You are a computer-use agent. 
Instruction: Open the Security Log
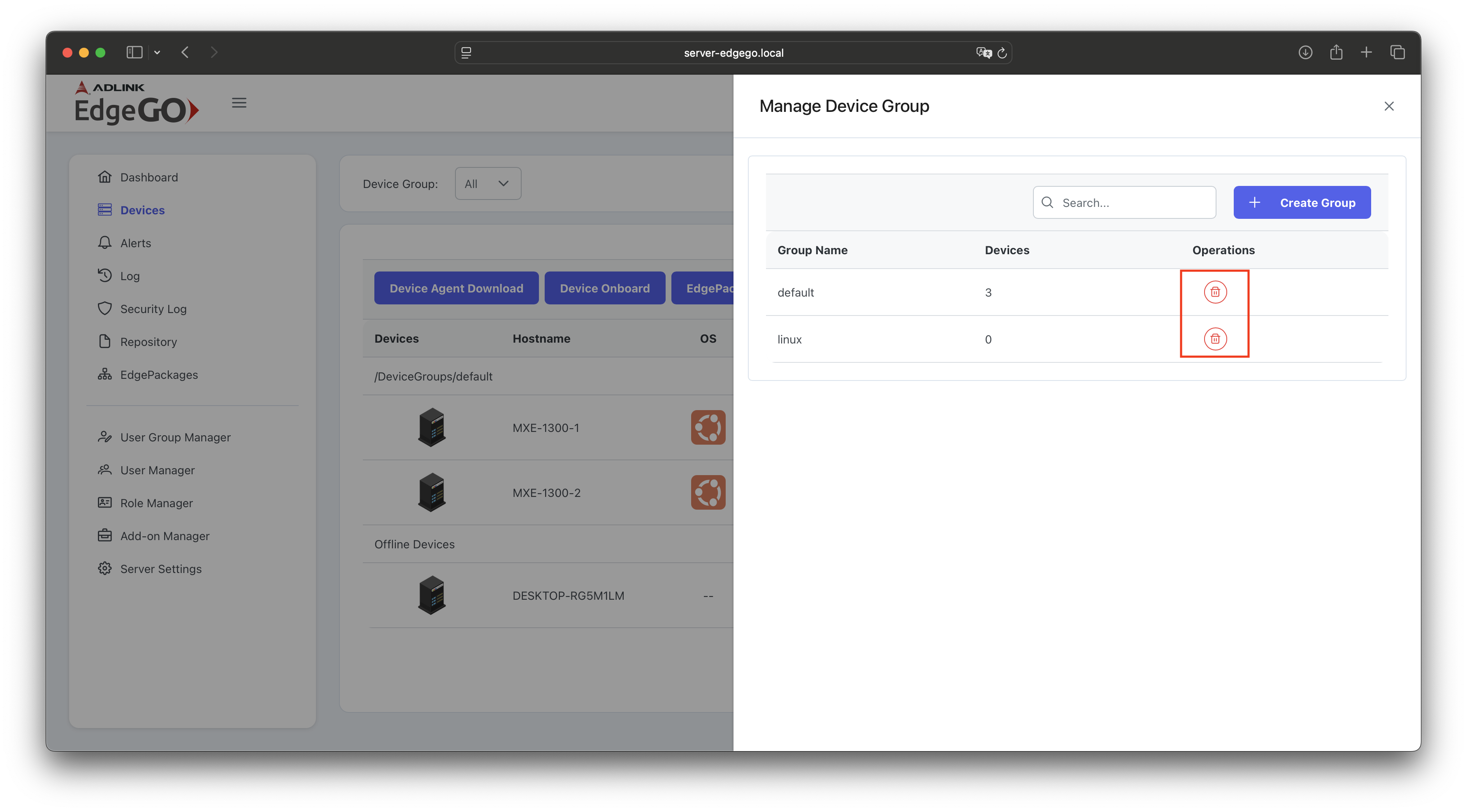click(x=153, y=309)
